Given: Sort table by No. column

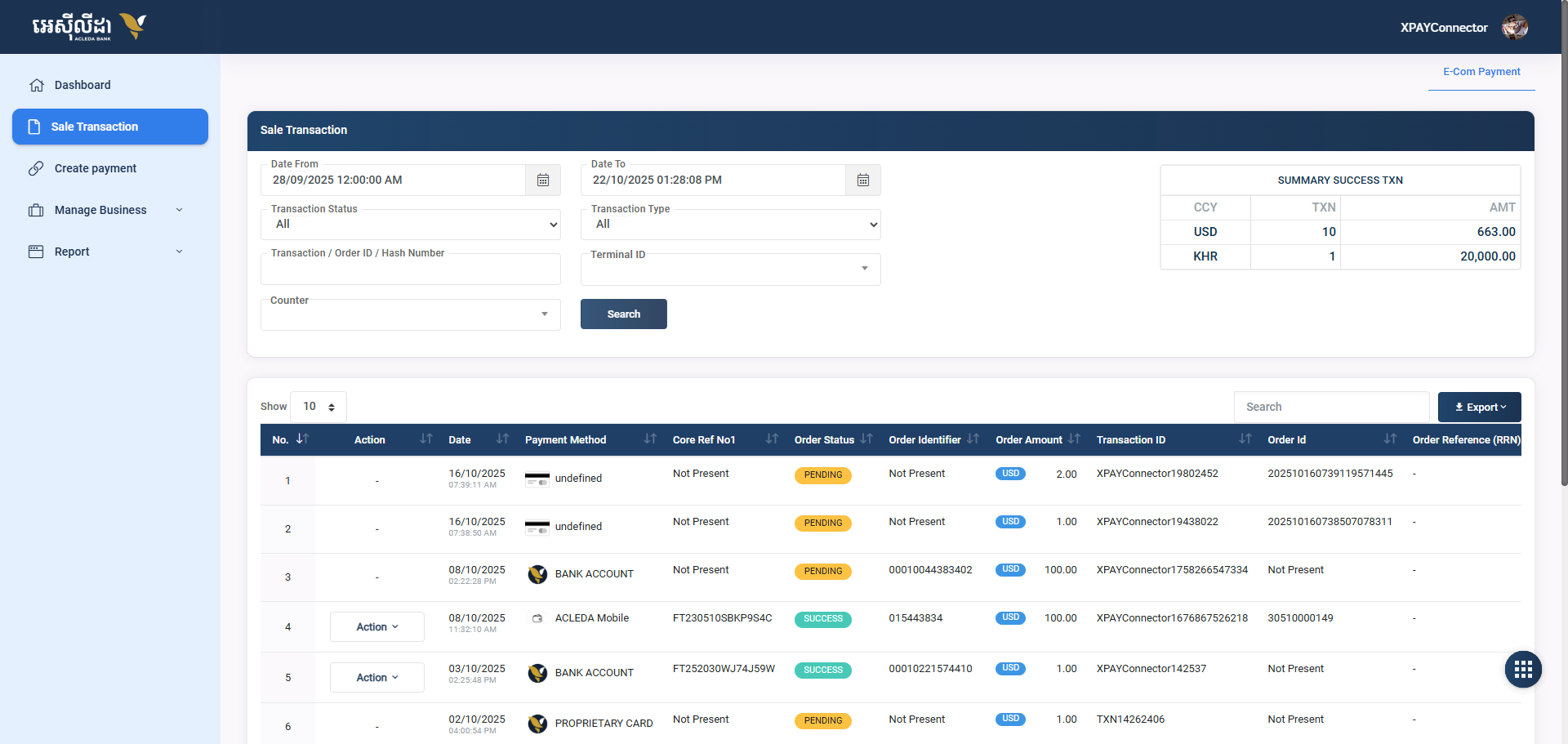Looking at the screenshot, I should (302, 439).
